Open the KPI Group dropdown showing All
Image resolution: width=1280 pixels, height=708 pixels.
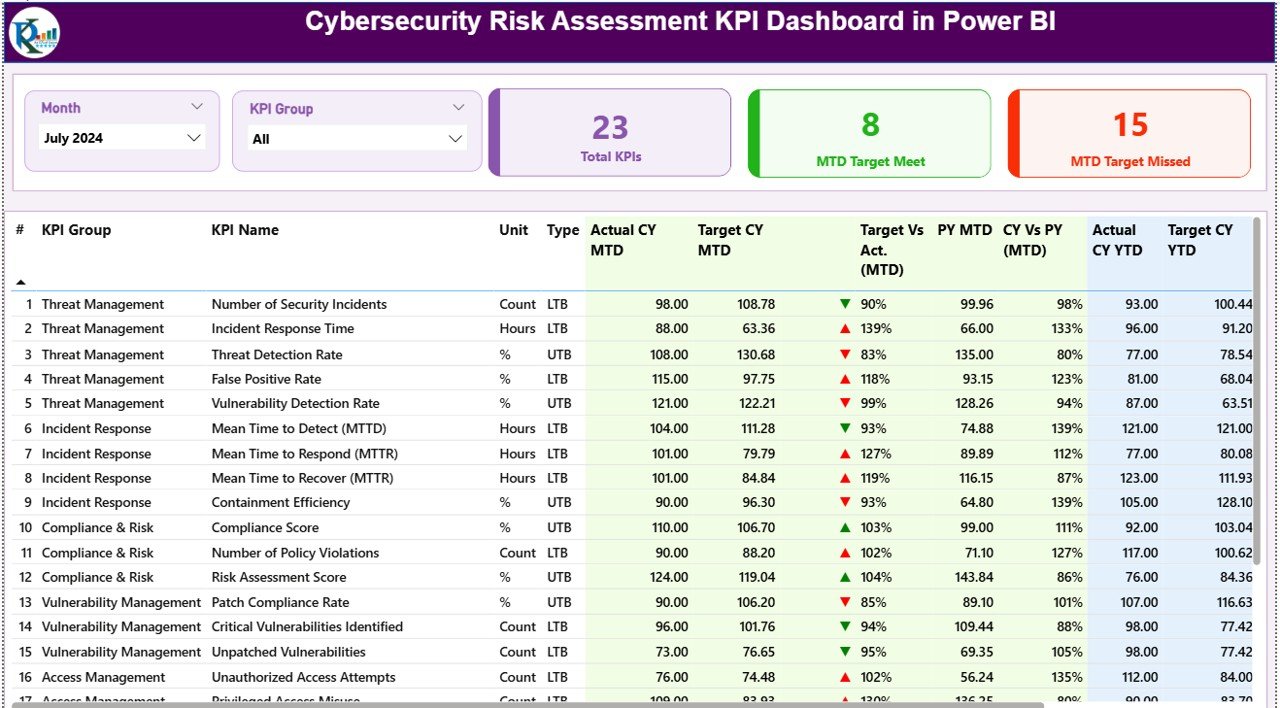pyautogui.click(x=355, y=139)
